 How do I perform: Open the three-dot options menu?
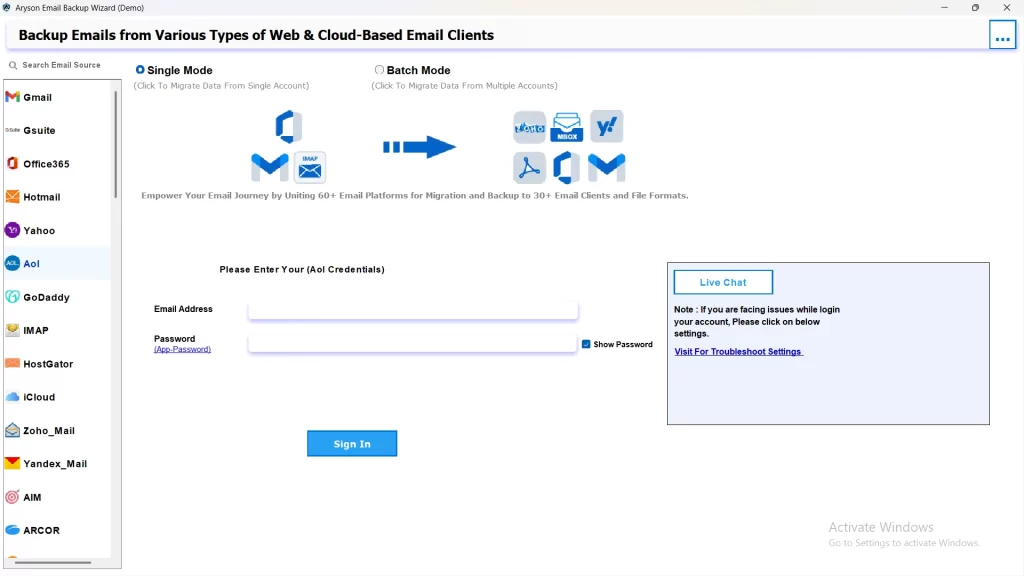pos(1002,34)
